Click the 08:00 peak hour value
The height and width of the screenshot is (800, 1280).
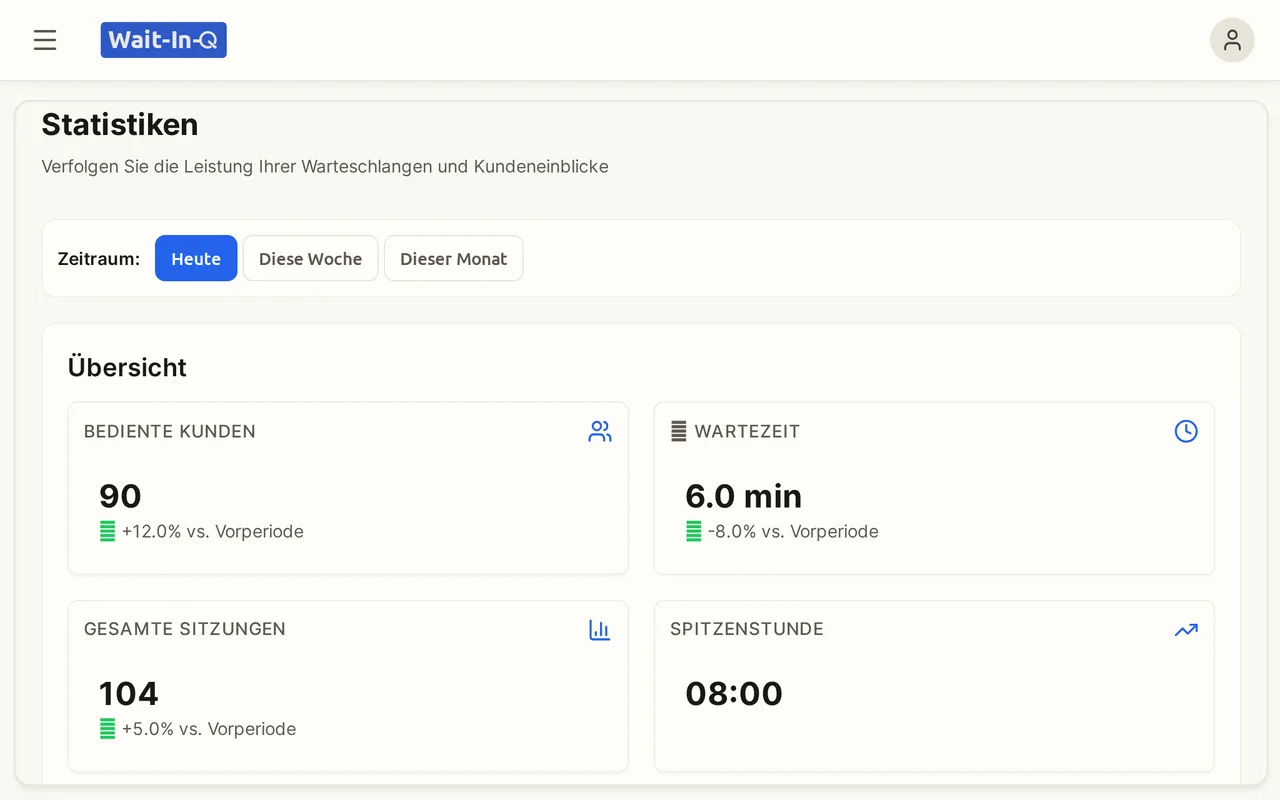(734, 694)
